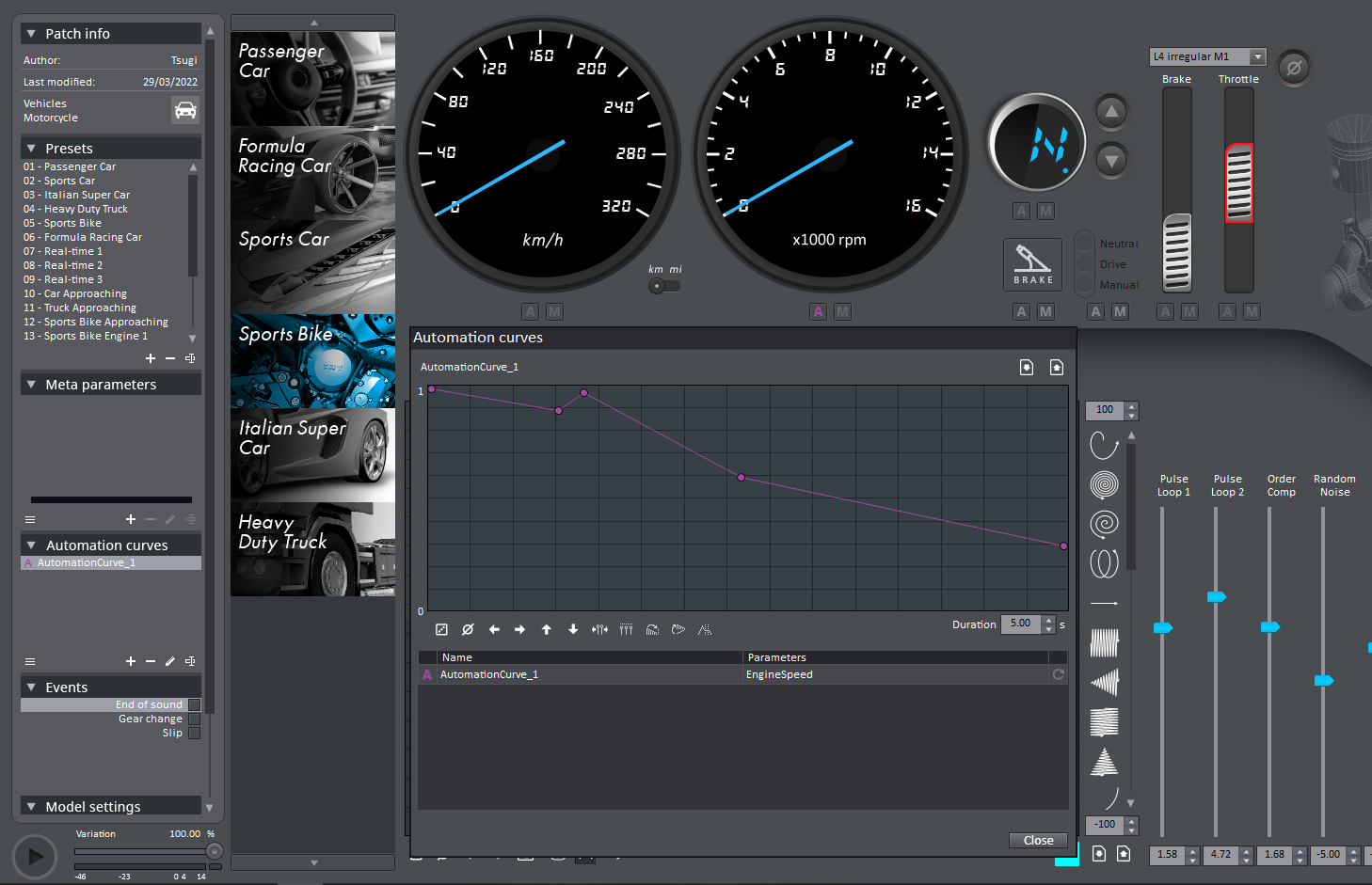Toggle the Slip event checkbox

coord(194,733)
